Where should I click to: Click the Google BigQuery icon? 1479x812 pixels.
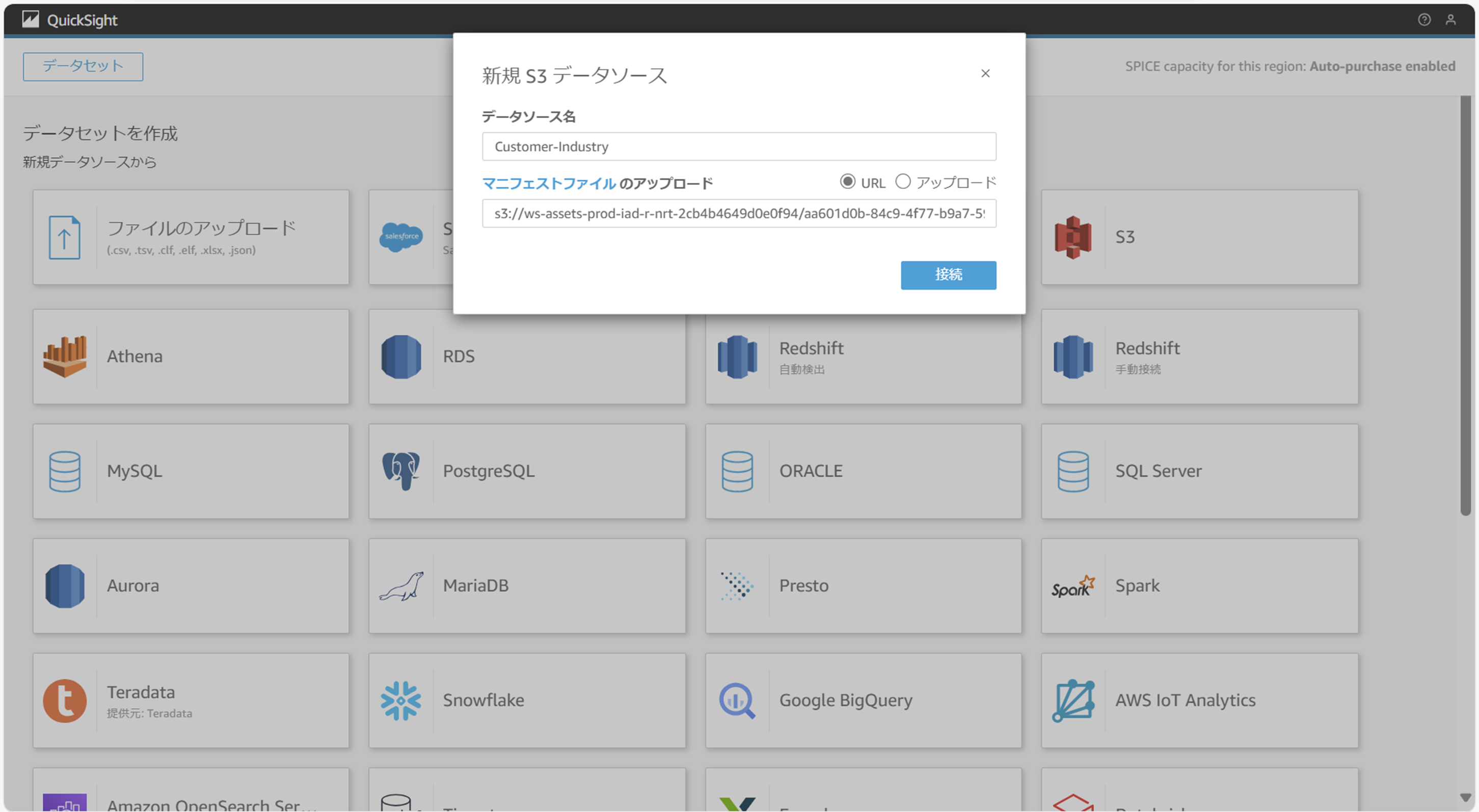pos(737,700)
